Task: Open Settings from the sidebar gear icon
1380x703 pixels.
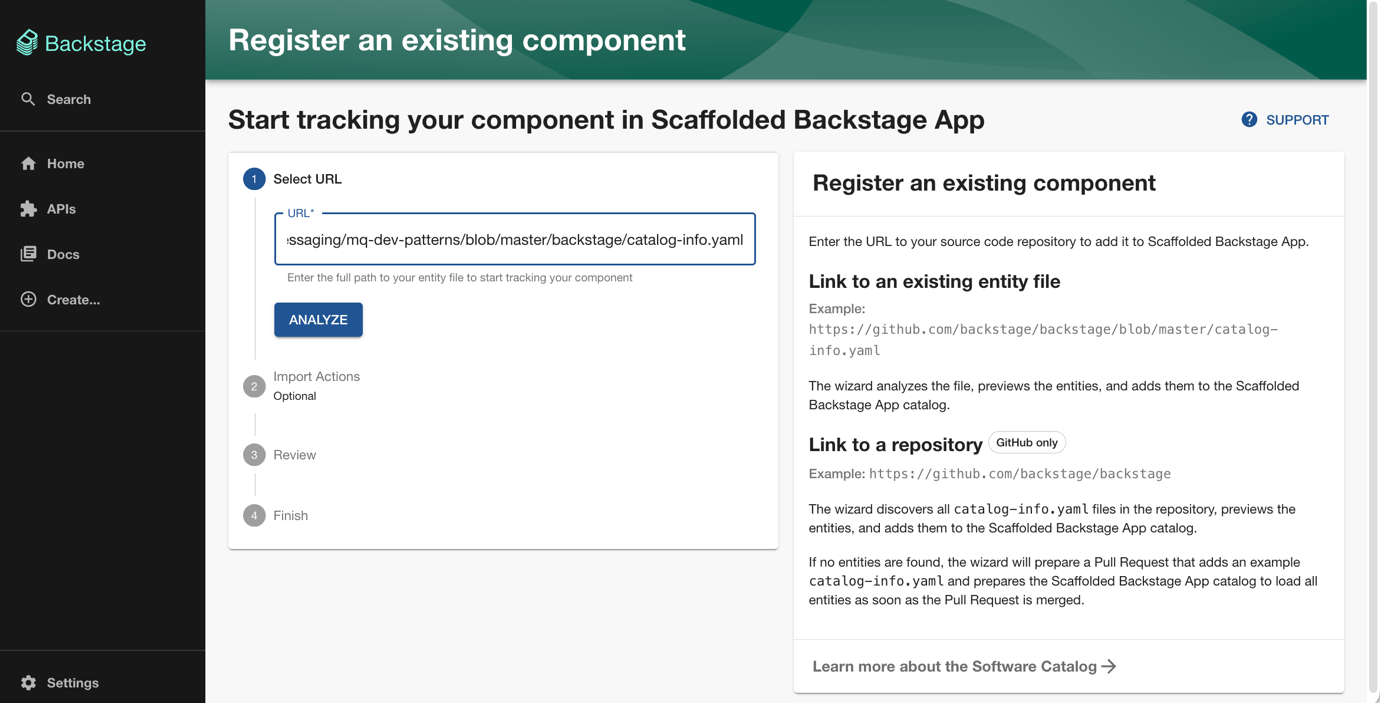Action: [29, 682]
